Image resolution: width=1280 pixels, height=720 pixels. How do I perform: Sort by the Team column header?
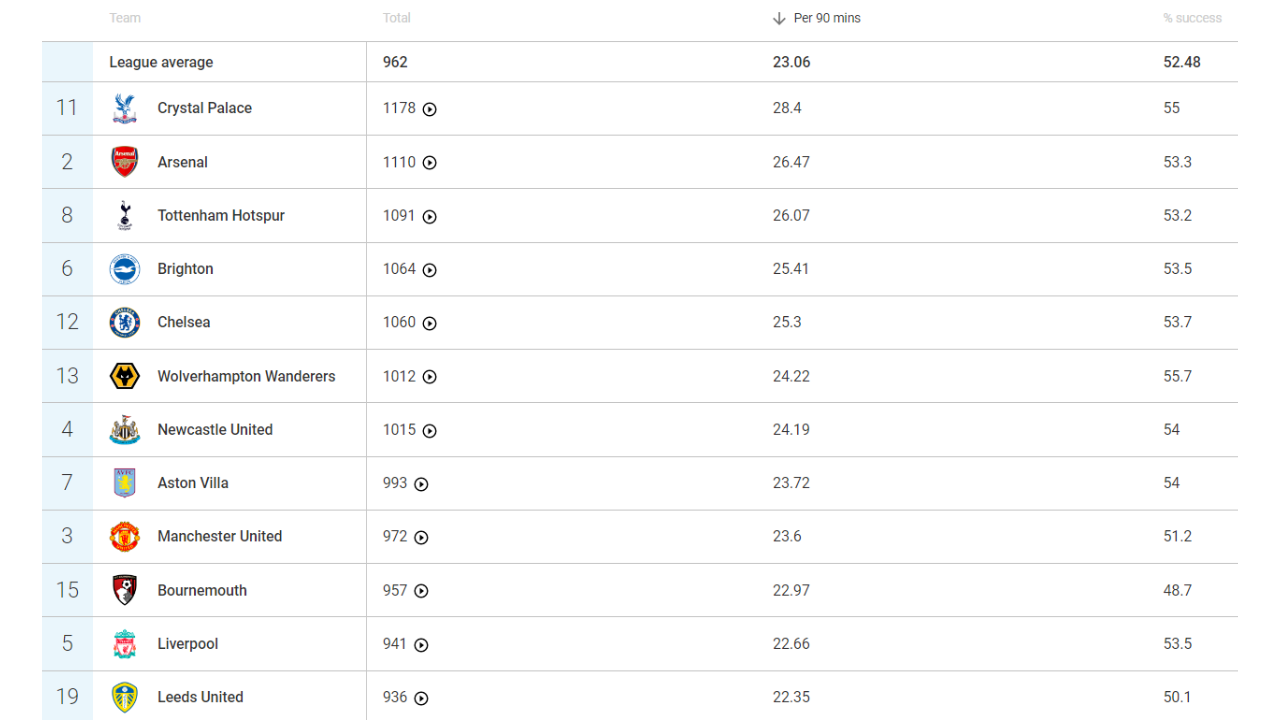point(125,18)
